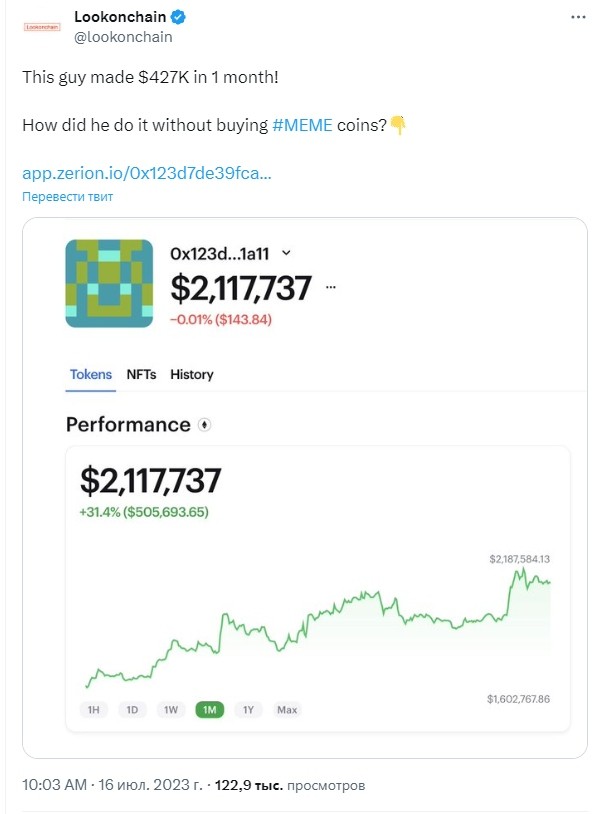The image size is (604, 814).
Task: Open the ellipsis next to wallet balance
Action: [x=331, y=287]
